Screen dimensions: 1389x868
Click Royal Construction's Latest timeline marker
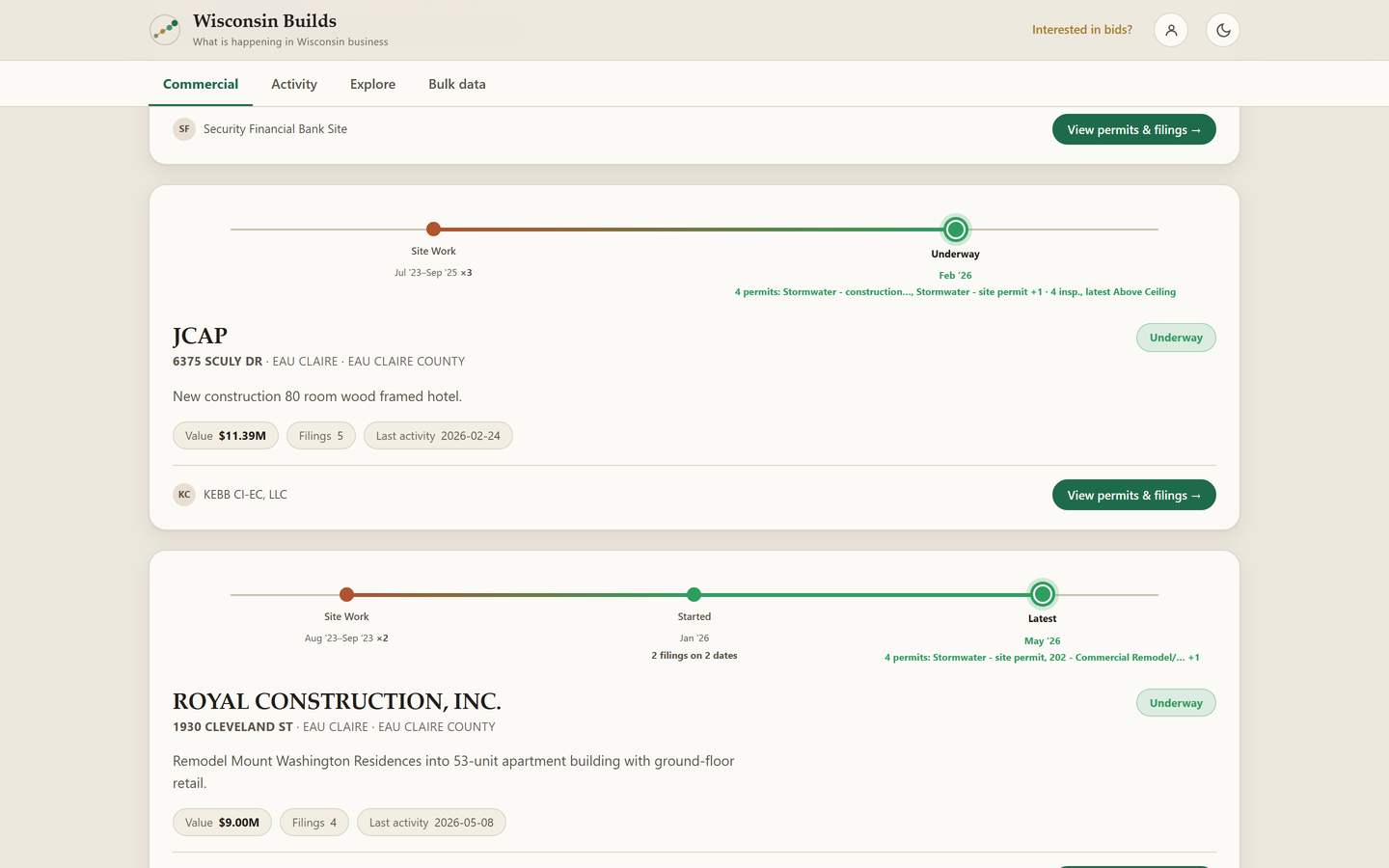click(x=1043, y=594)
